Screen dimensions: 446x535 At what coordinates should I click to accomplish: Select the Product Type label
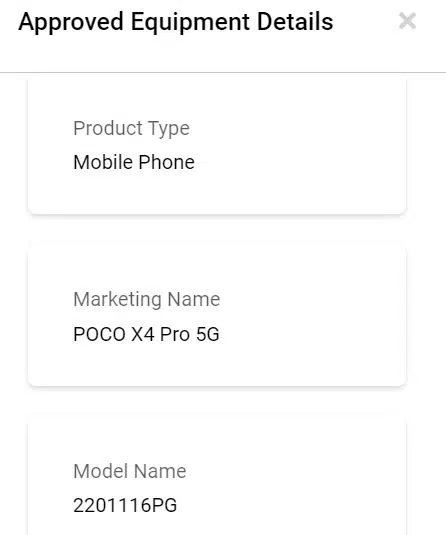(131, 129)
